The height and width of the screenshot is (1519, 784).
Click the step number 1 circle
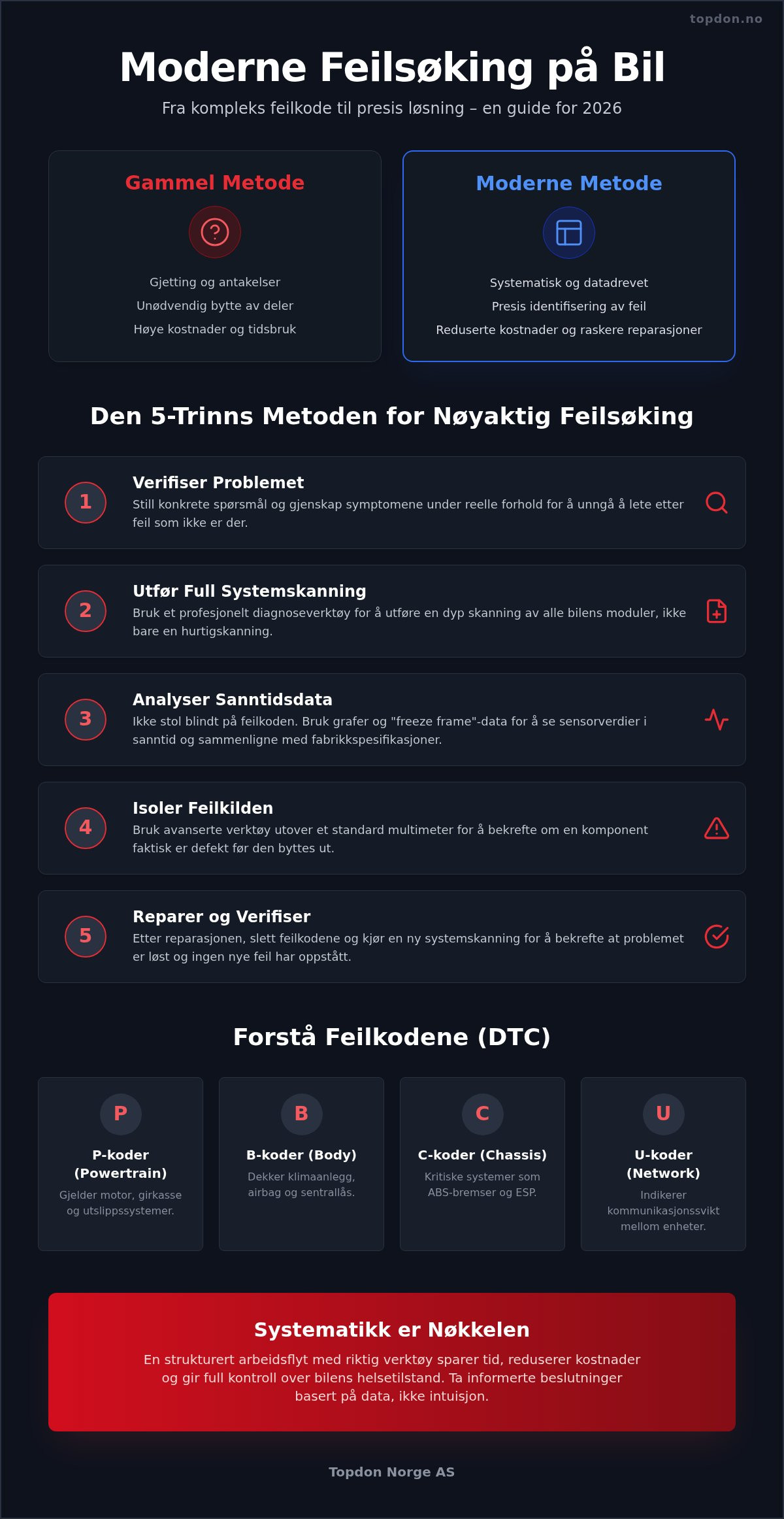86,503
